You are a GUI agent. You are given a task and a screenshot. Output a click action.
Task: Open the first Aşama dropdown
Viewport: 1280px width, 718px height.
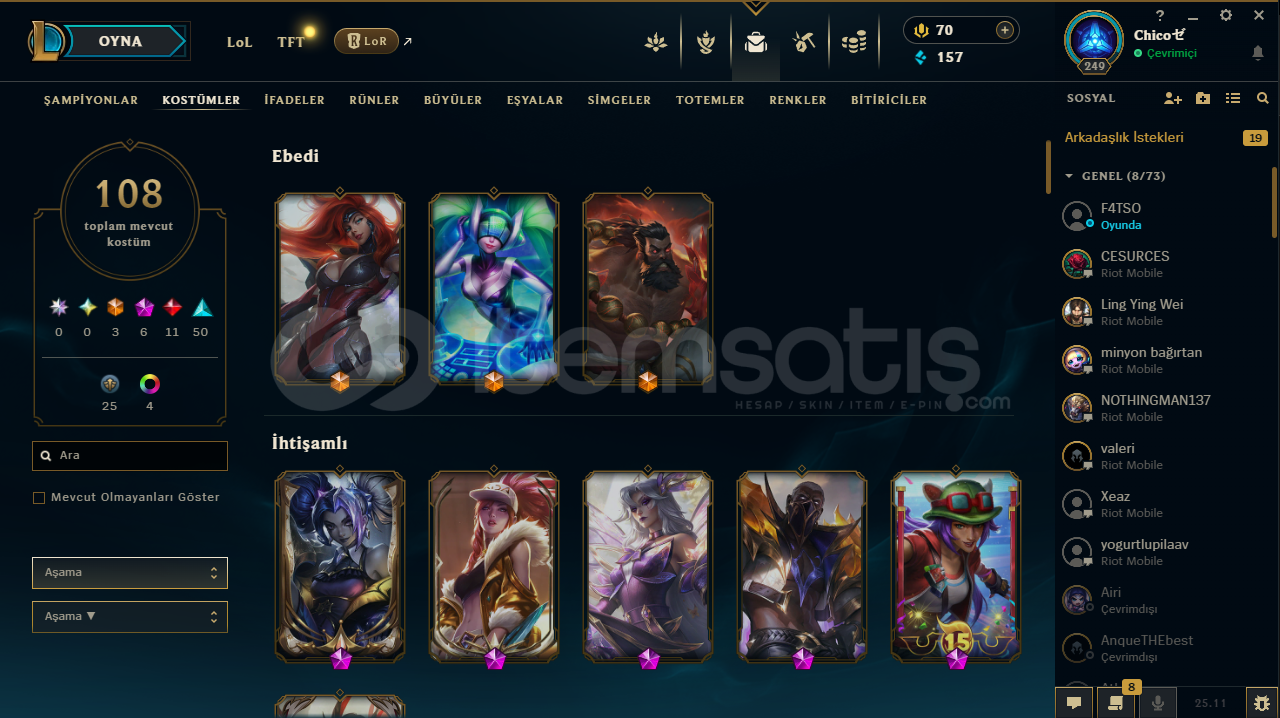130,572
